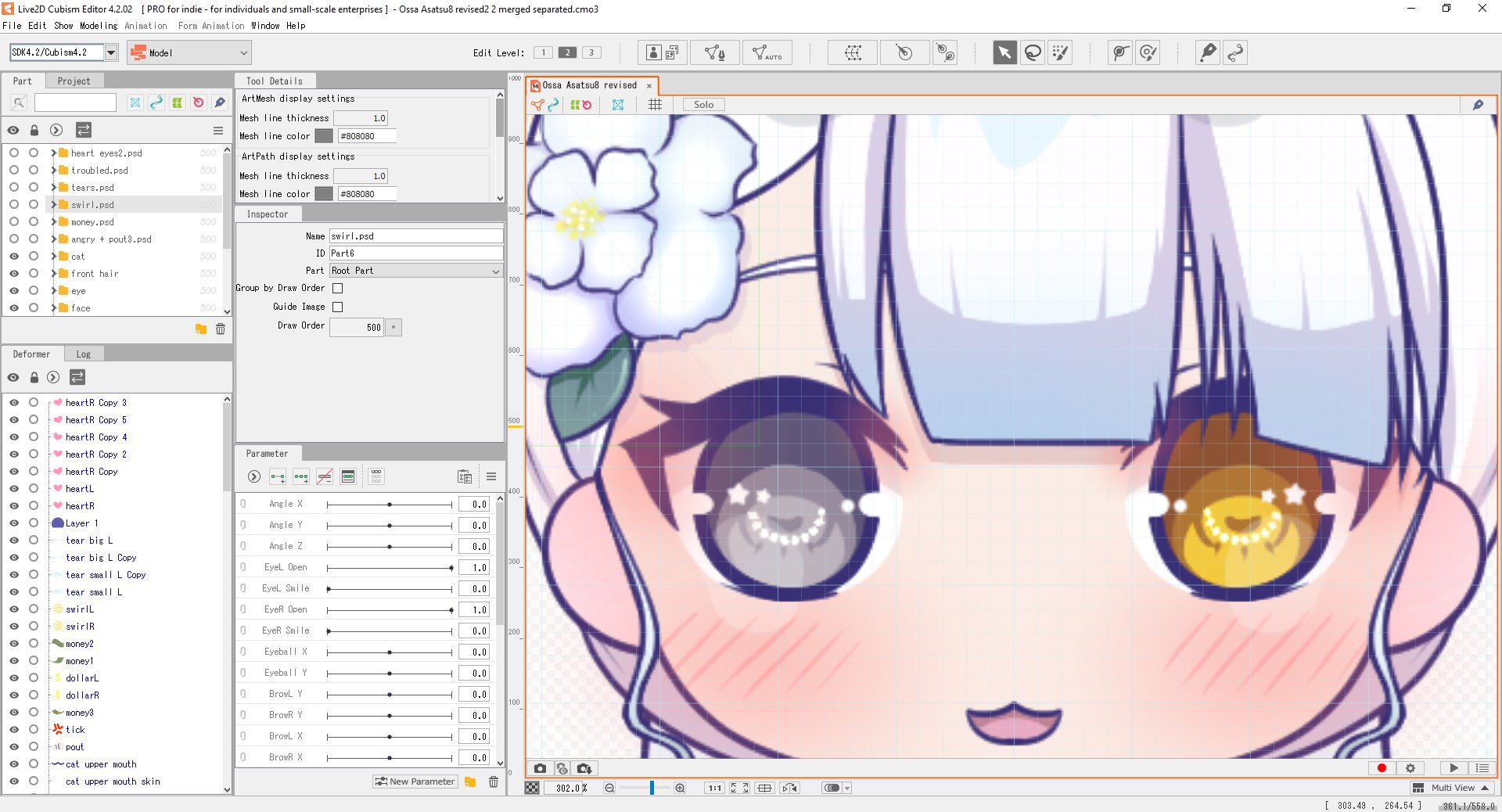This screenshot has height=812, width=1502.
Task: Click the New Parameter button
Action: 415,781
